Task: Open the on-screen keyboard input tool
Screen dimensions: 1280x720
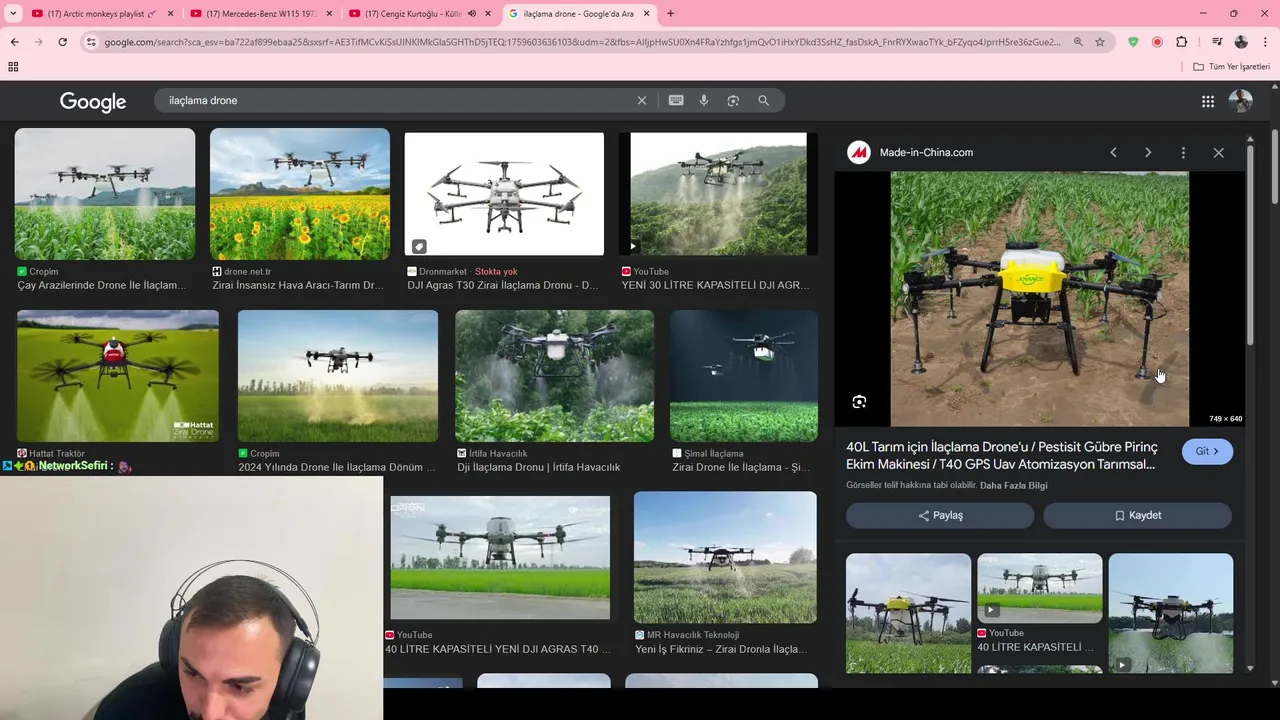Action: coord(676,100)
